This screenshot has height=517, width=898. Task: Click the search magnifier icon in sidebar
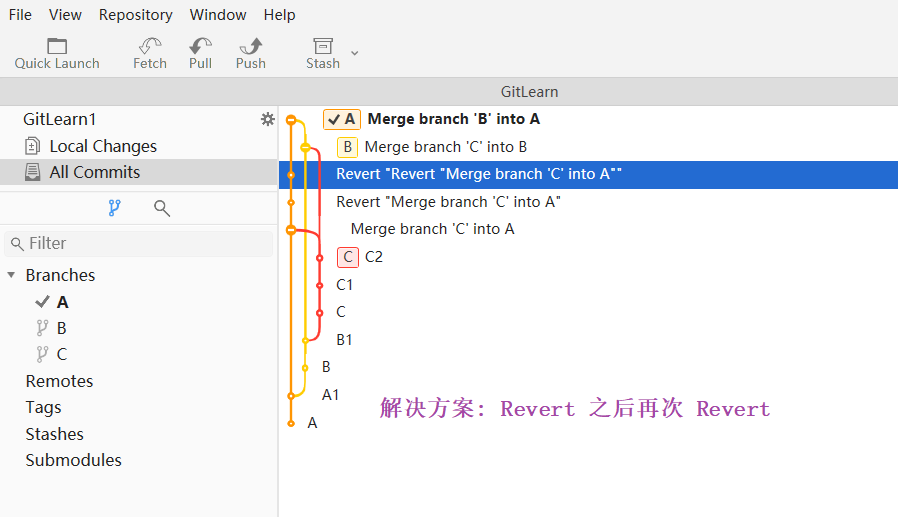pyautogui.click(x=162, y=208)
